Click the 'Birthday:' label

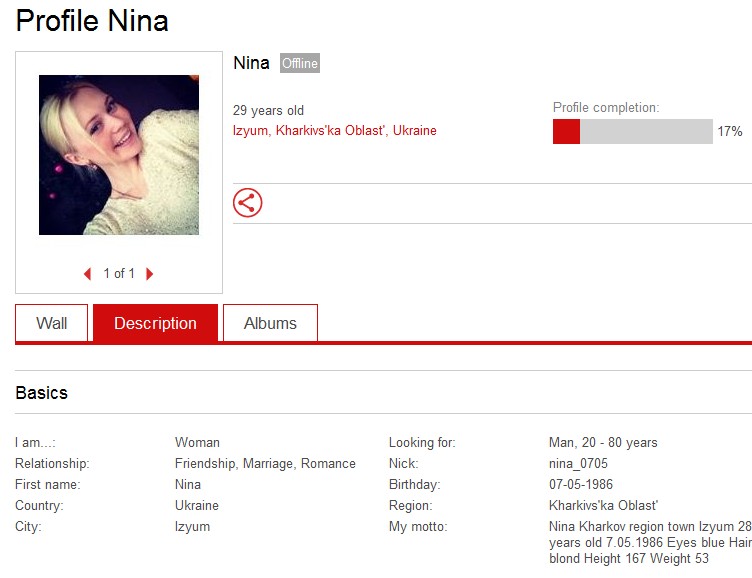[414, 484]
